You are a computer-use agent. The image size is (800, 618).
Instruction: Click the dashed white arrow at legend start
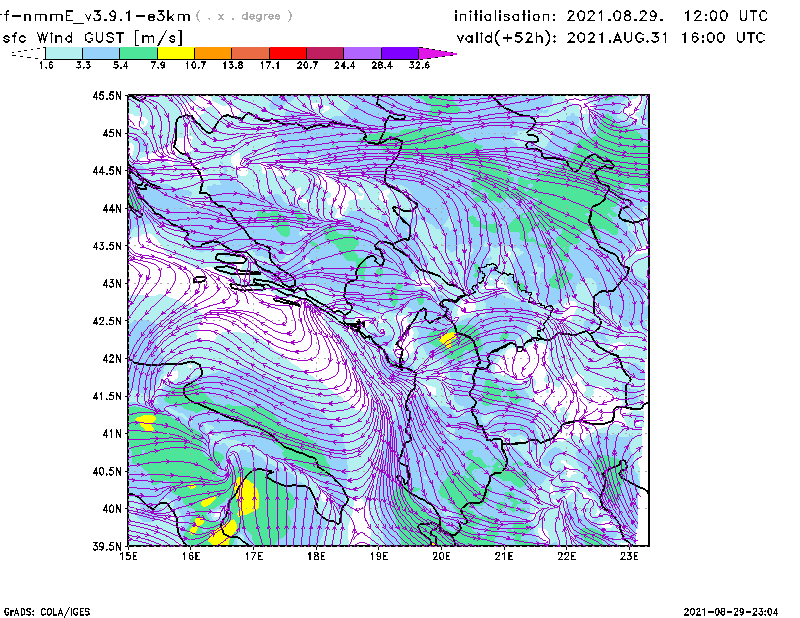28,53
